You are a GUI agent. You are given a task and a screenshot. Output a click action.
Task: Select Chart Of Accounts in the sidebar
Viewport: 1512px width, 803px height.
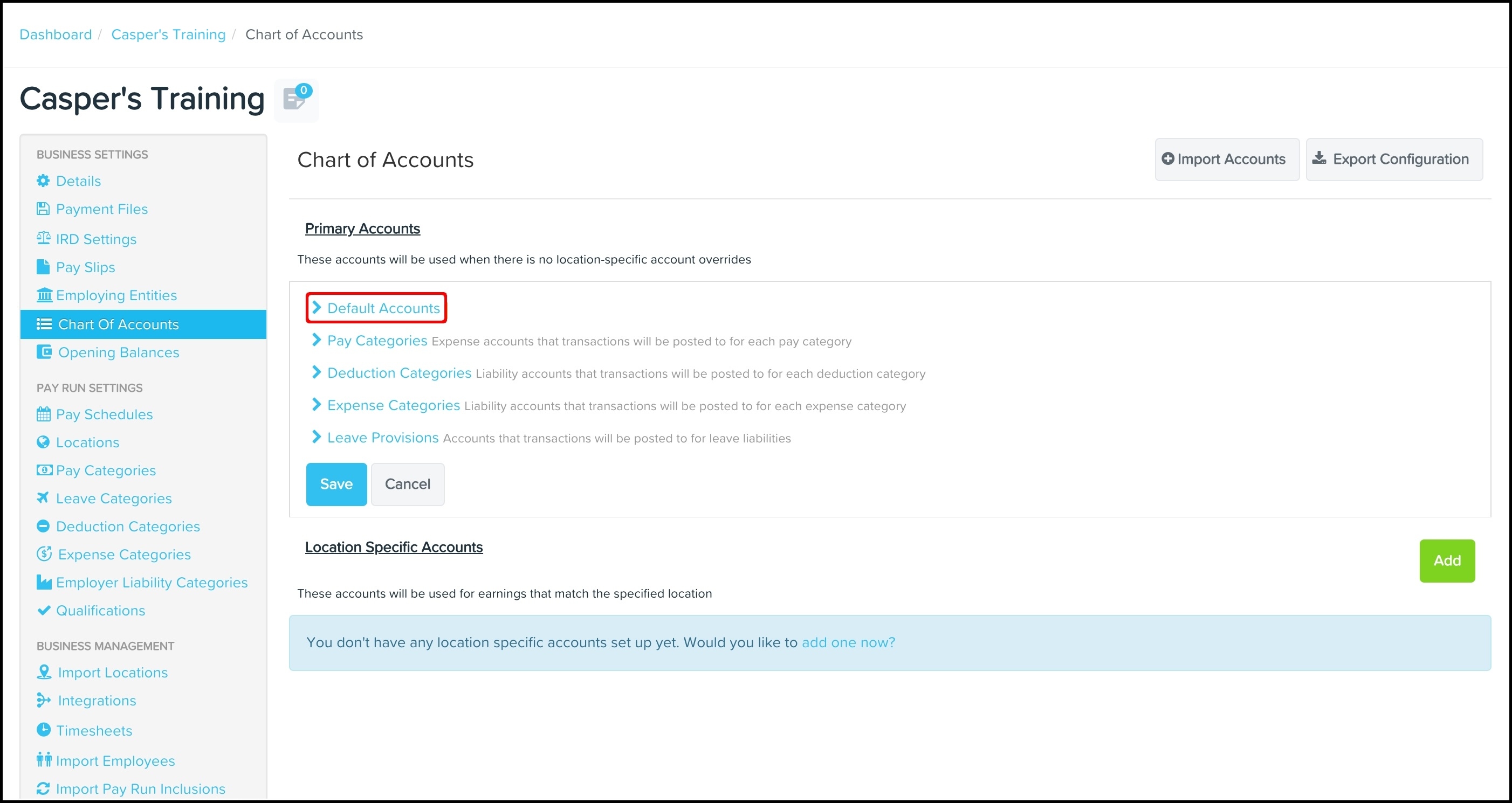[118, 324]
